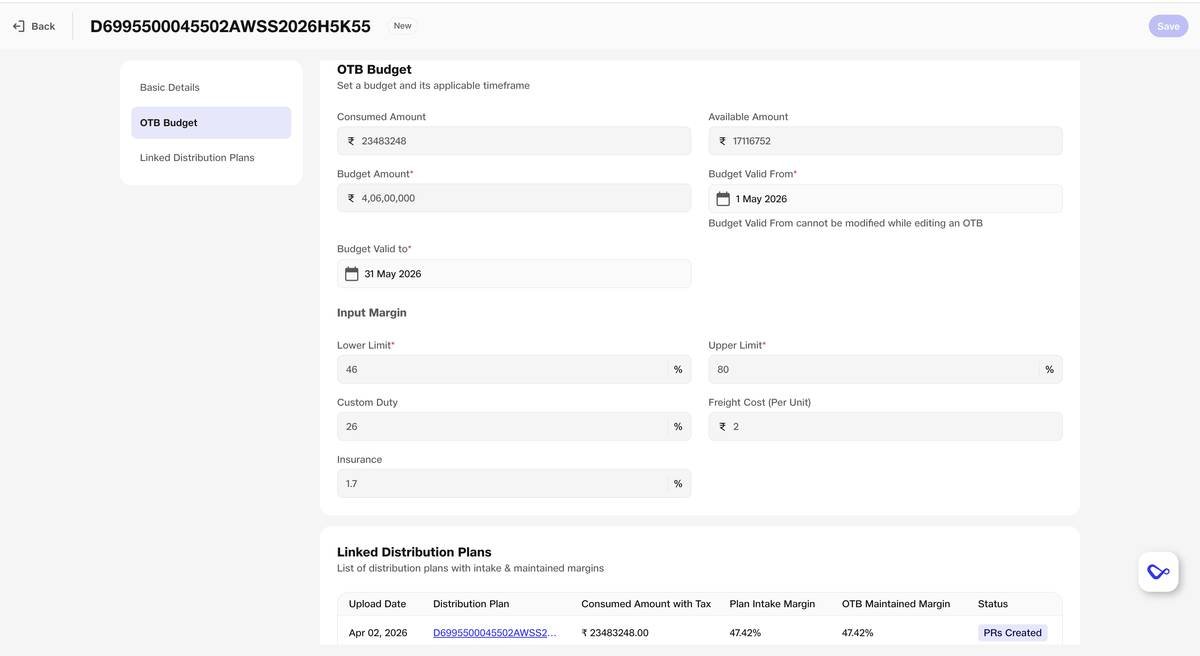Viewport: 1200px width, 656px height.
Task: Click percent suffix of Custom Duty field
Action: pyautogui.click(x=678, y=426)
